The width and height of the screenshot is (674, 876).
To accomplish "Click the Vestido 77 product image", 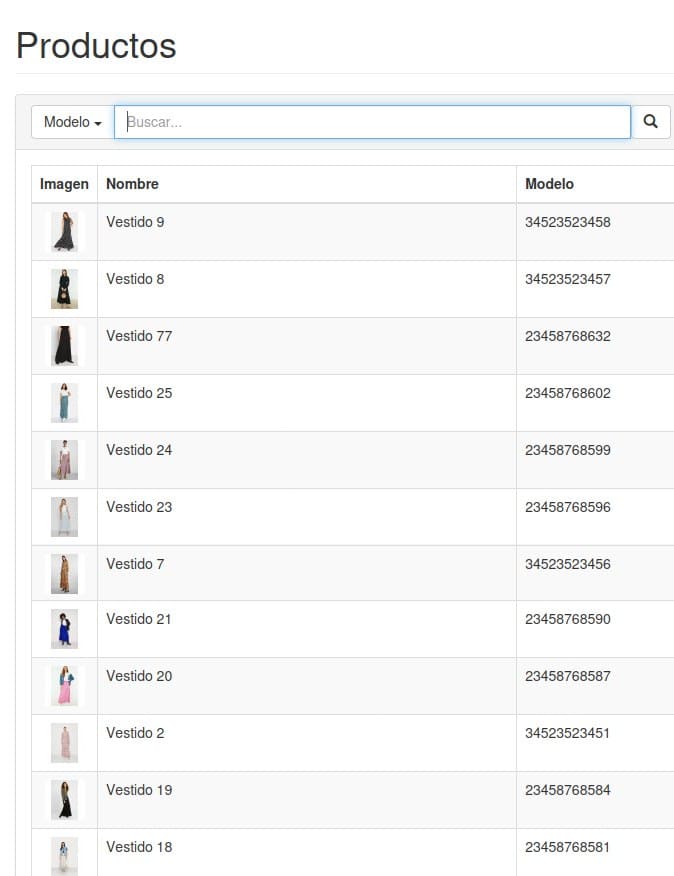I will pos(64,346).
